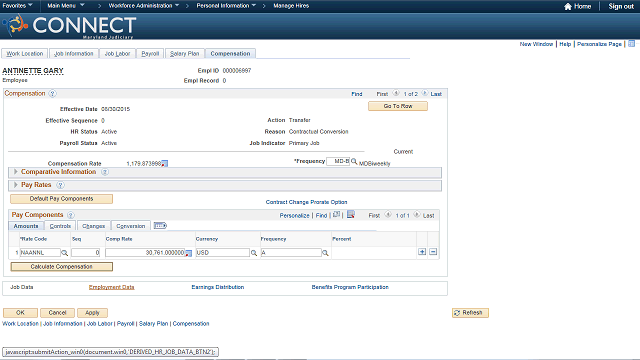Open Compensation Rate calculator icon
640x360 pixels.
click(164, 163)
